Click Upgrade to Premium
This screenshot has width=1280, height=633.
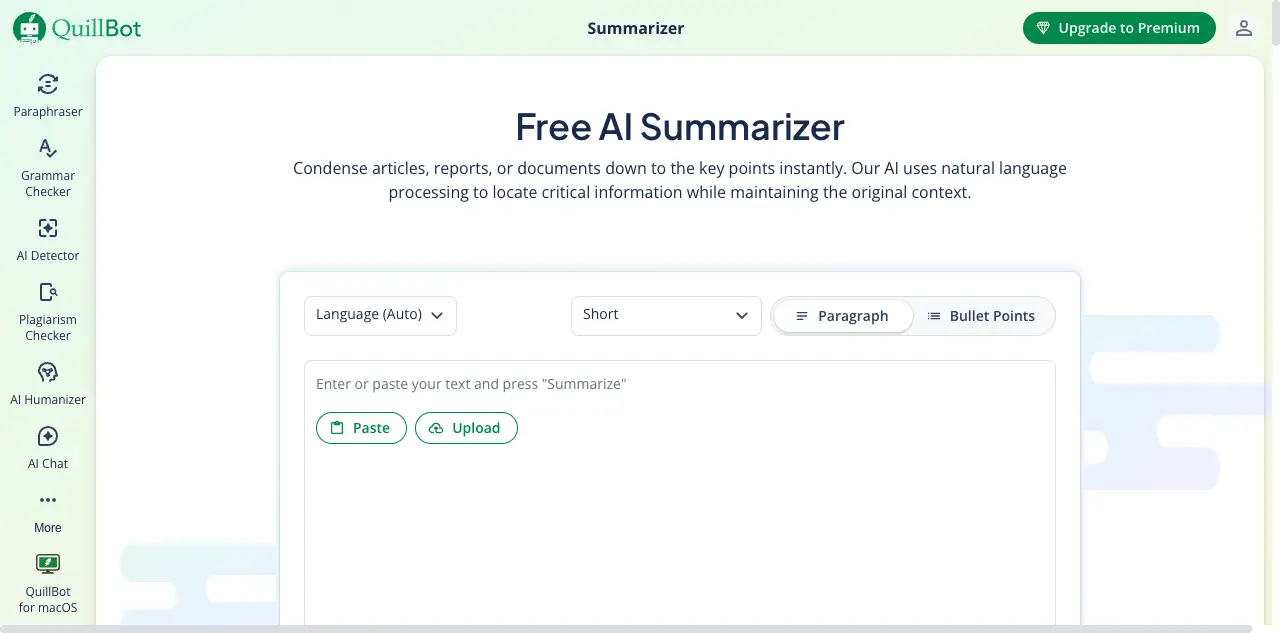1119,28
